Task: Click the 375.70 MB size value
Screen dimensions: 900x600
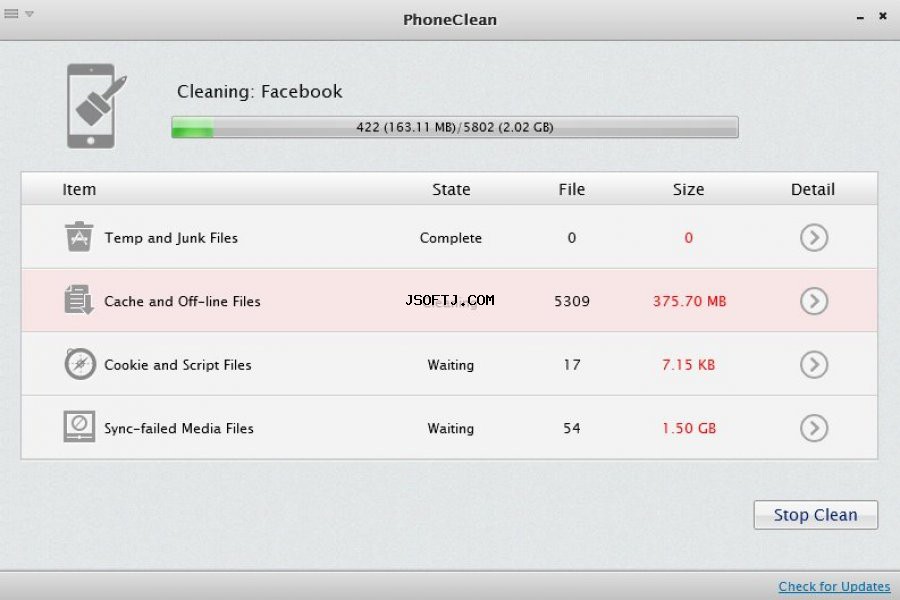Action: pos(689,301)
